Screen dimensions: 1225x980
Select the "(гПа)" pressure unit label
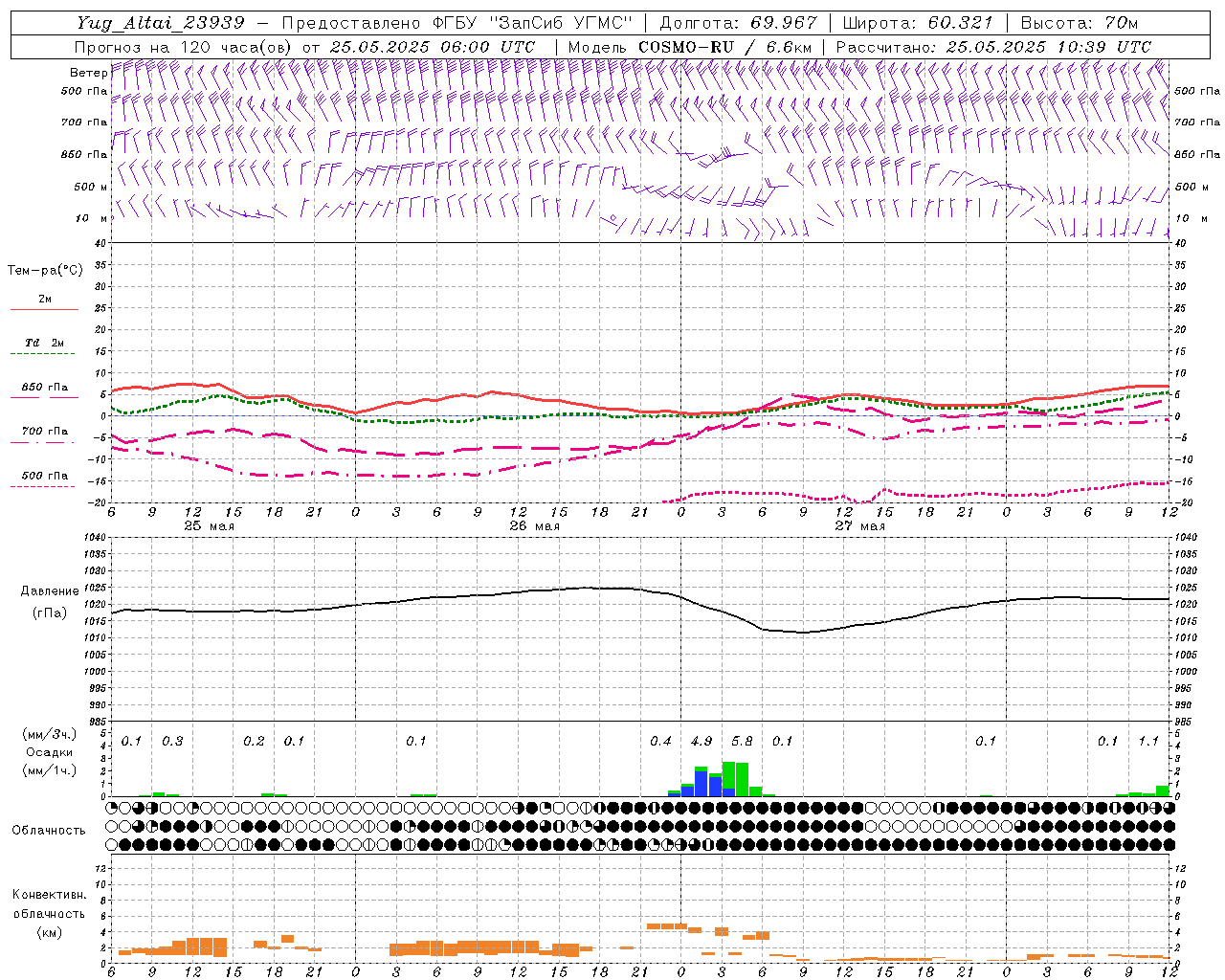pos(49,612)
